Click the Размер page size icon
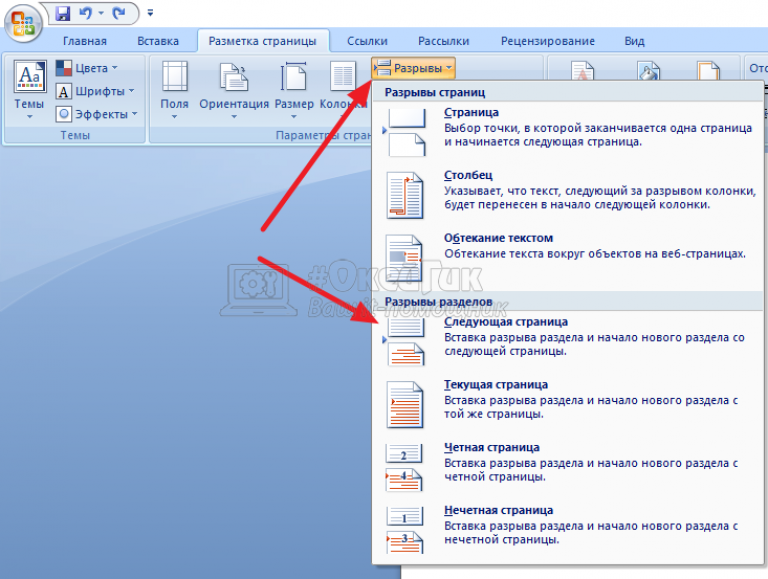The height and width of the screenshot is (579, 768). [293, 76]
